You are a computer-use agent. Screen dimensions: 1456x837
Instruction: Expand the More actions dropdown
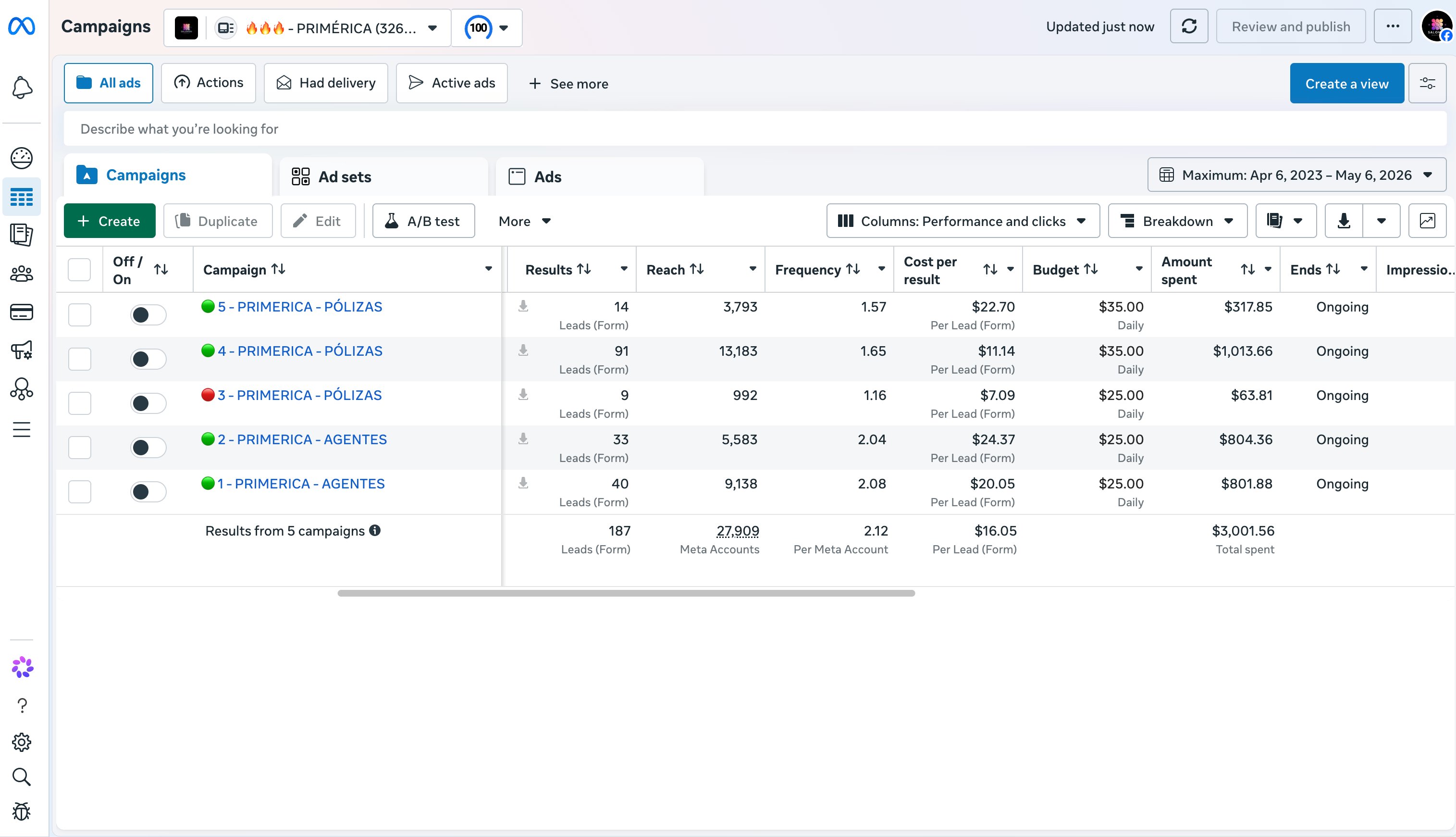[x=525, y=221]
